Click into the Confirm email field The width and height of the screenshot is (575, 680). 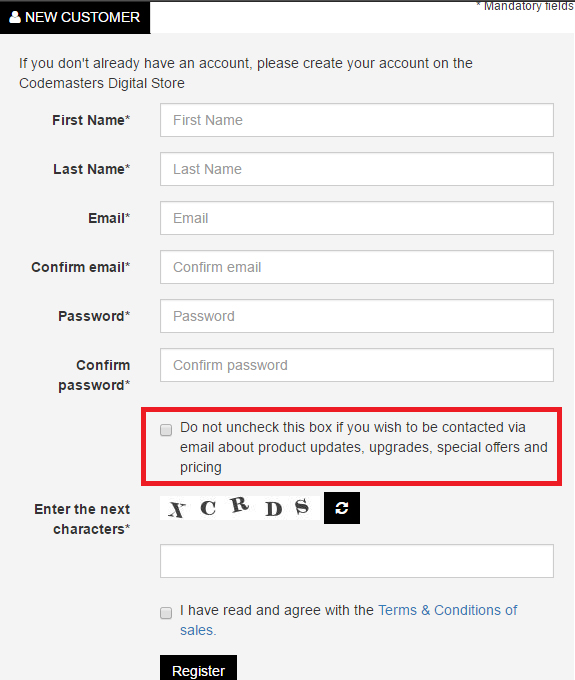tap(357, 267)
